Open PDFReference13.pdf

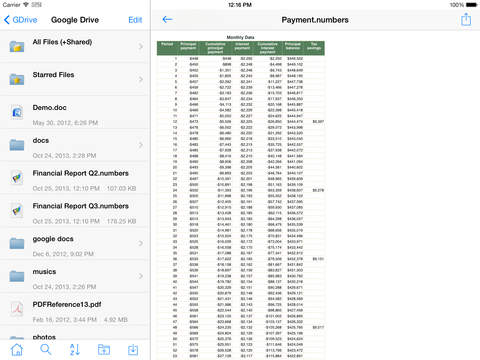click(67, 304)
